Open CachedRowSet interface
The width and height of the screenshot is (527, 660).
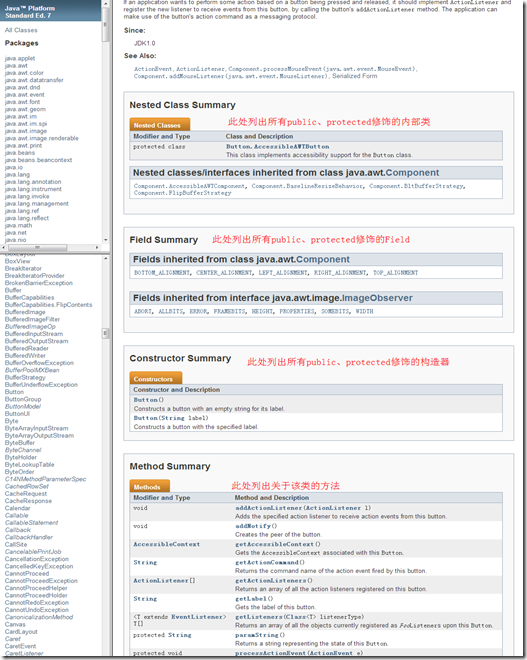(x=27, y=486)
